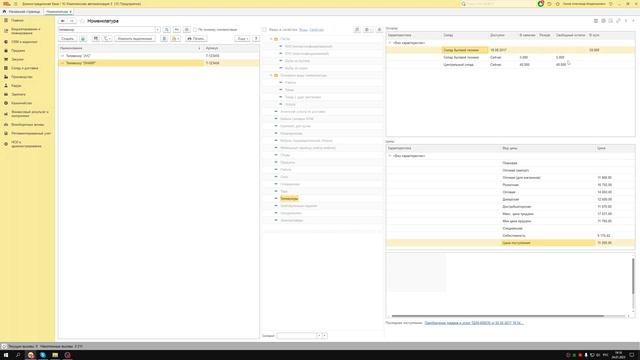640x360 pixels.
Task: Open Финансовый результат и контроллинг section
Action: pyautogui.click(x=29, y=114)
